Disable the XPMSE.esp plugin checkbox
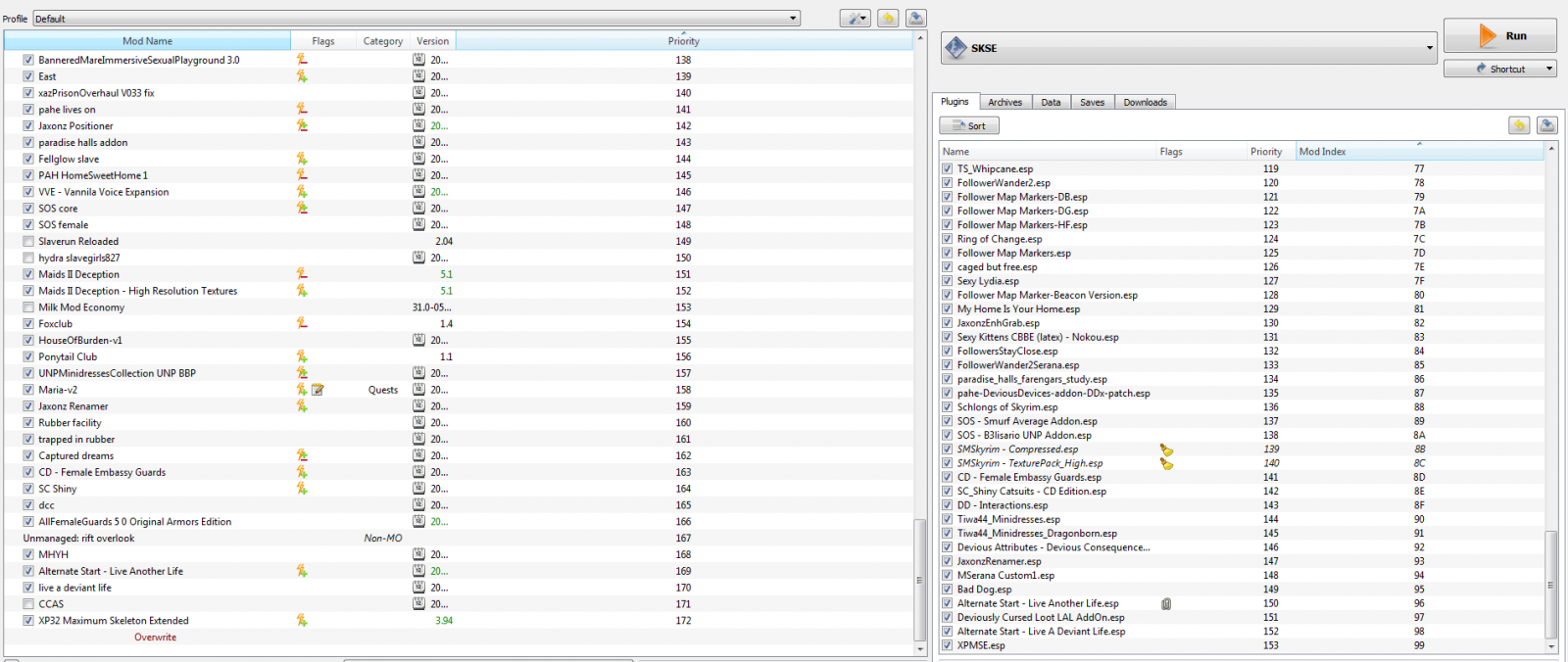1568x662 pixels. coord(948,645)
